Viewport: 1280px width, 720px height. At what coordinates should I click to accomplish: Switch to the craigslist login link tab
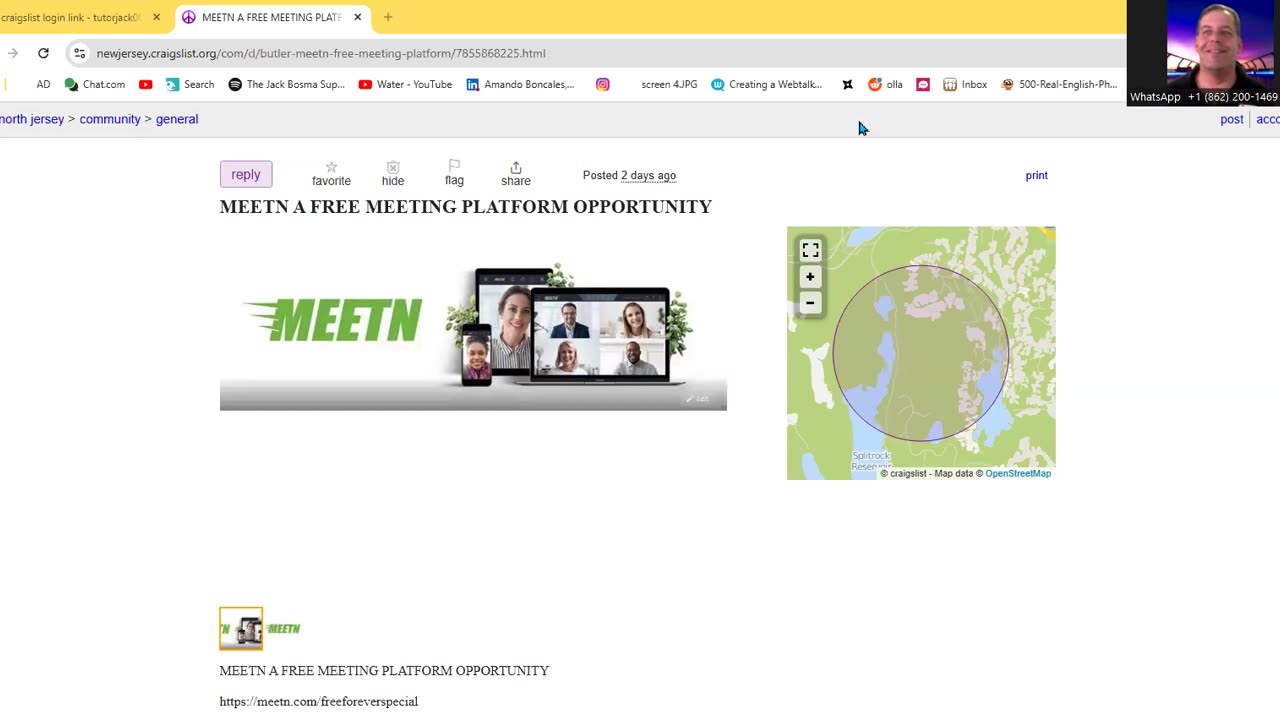click(72, 17)
